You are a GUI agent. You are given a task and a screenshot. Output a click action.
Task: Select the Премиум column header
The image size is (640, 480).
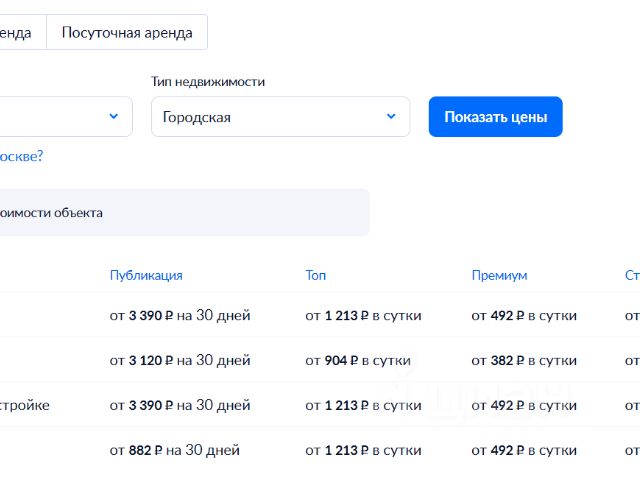pyautogui.click(x=499, y=275)
